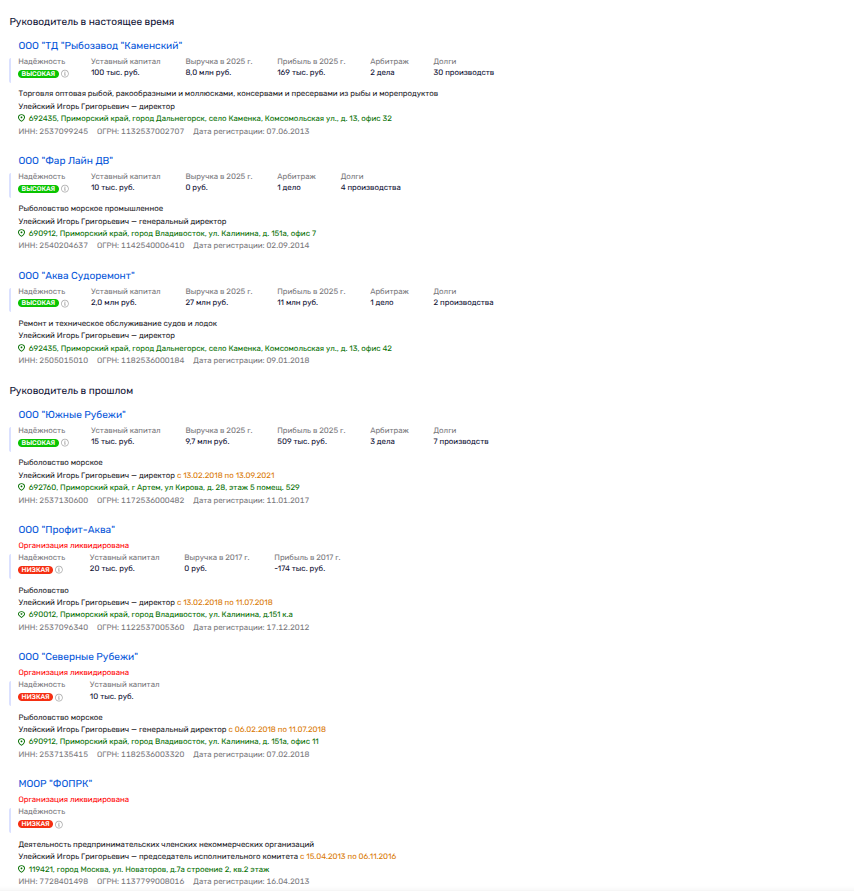Click info icon beside Аква Судоремонт reliability badge
The image size is (854, 891).
[x=65, y=303]
